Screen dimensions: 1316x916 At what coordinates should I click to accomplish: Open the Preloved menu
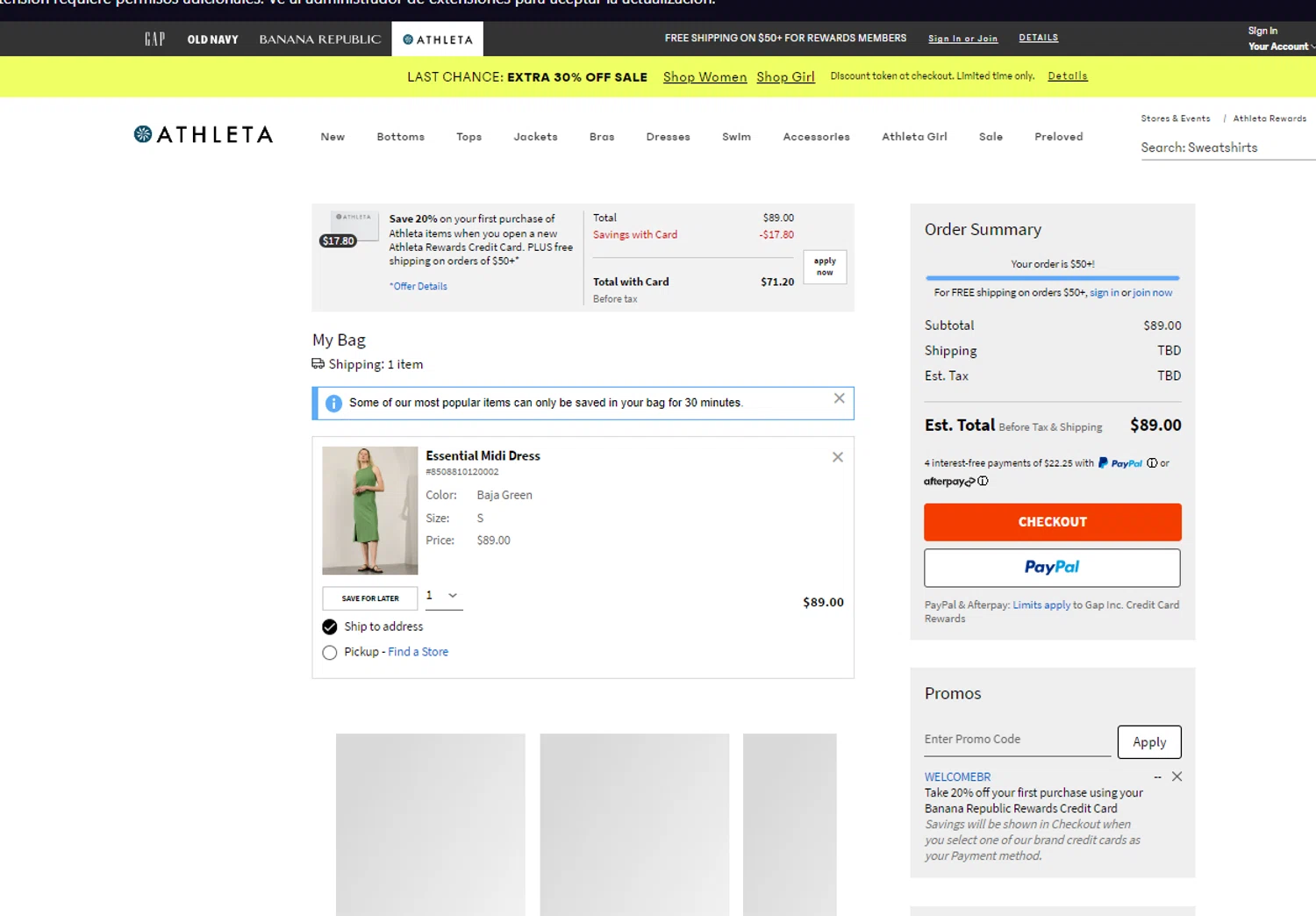point(1059,137)
